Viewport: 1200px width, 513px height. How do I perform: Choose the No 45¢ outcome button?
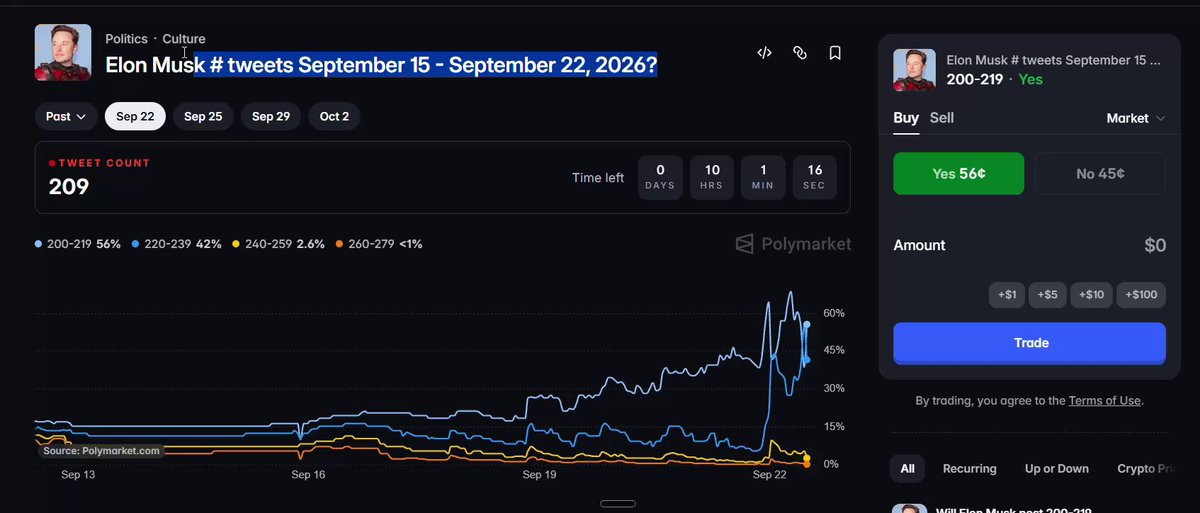tap(1100, 173)
